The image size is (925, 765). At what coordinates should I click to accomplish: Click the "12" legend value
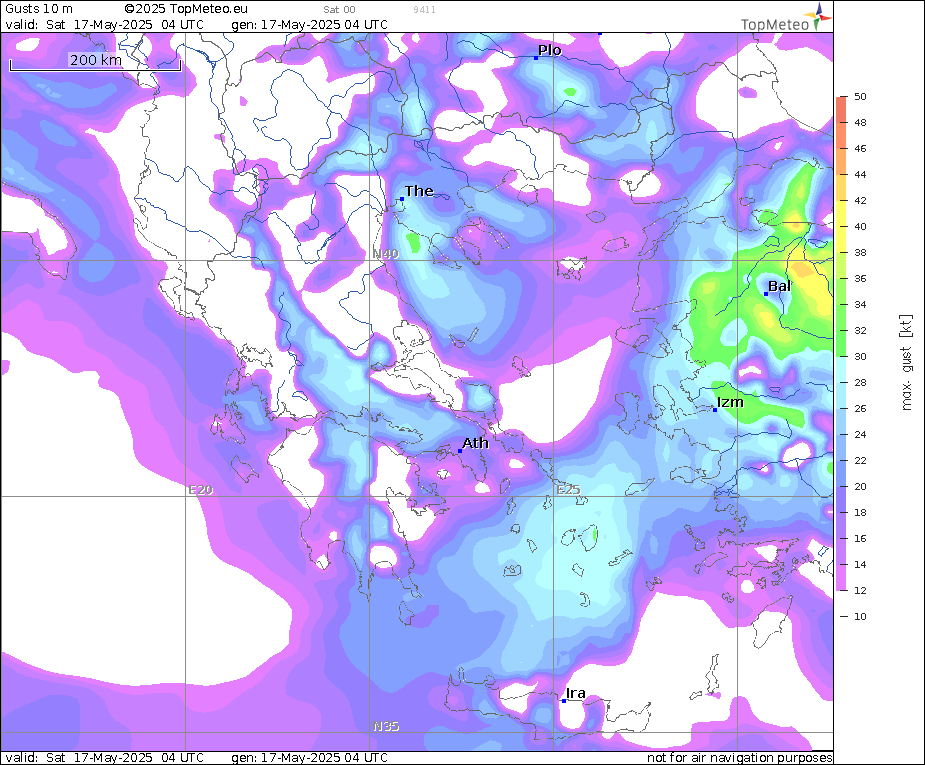pyautogui.click(x=861, y=590)
